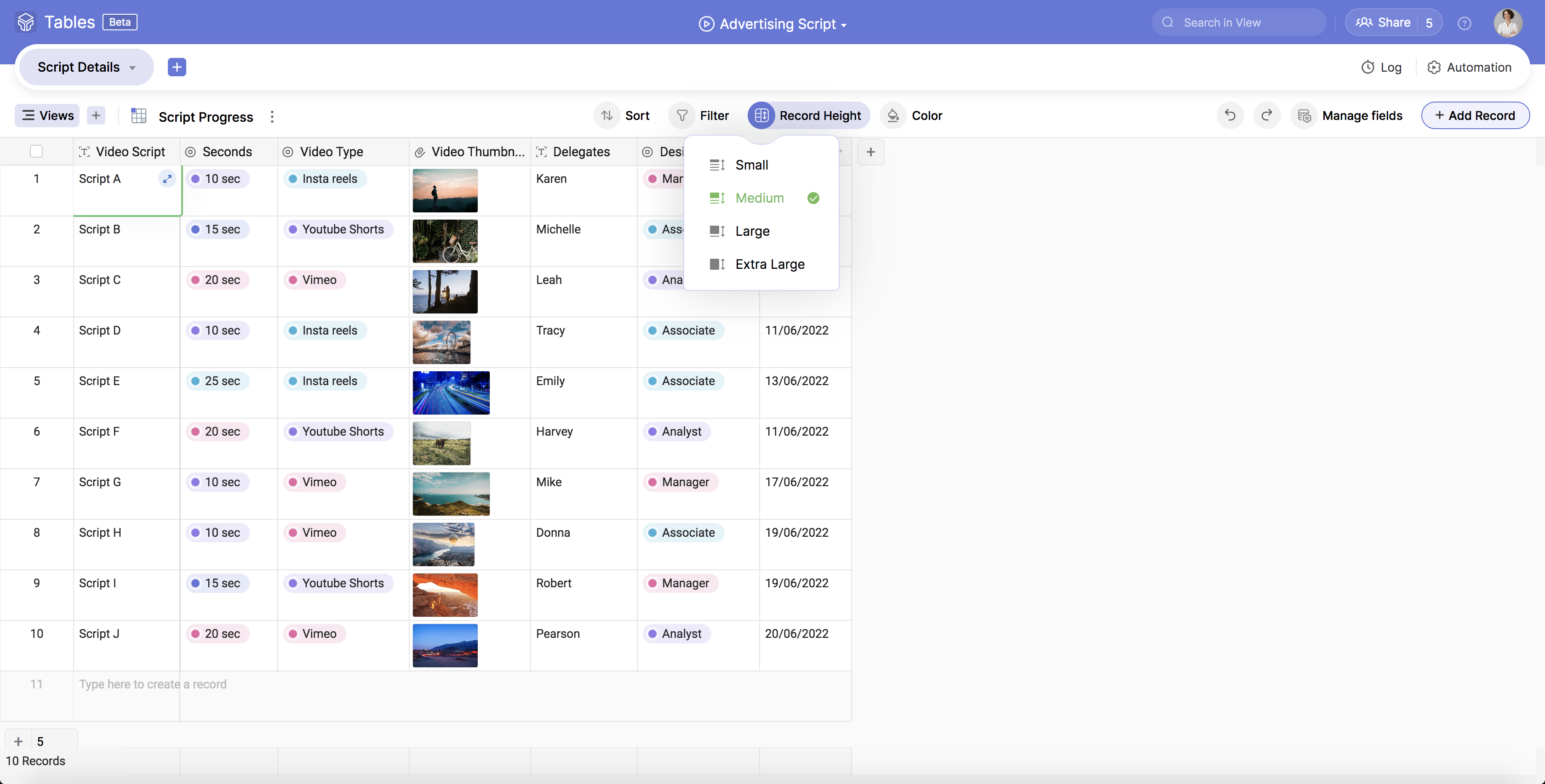Screen dimensions: 1545x784
Task: Click the add new column plus icon
Action: pyautogui.click(x=870, y=152)
